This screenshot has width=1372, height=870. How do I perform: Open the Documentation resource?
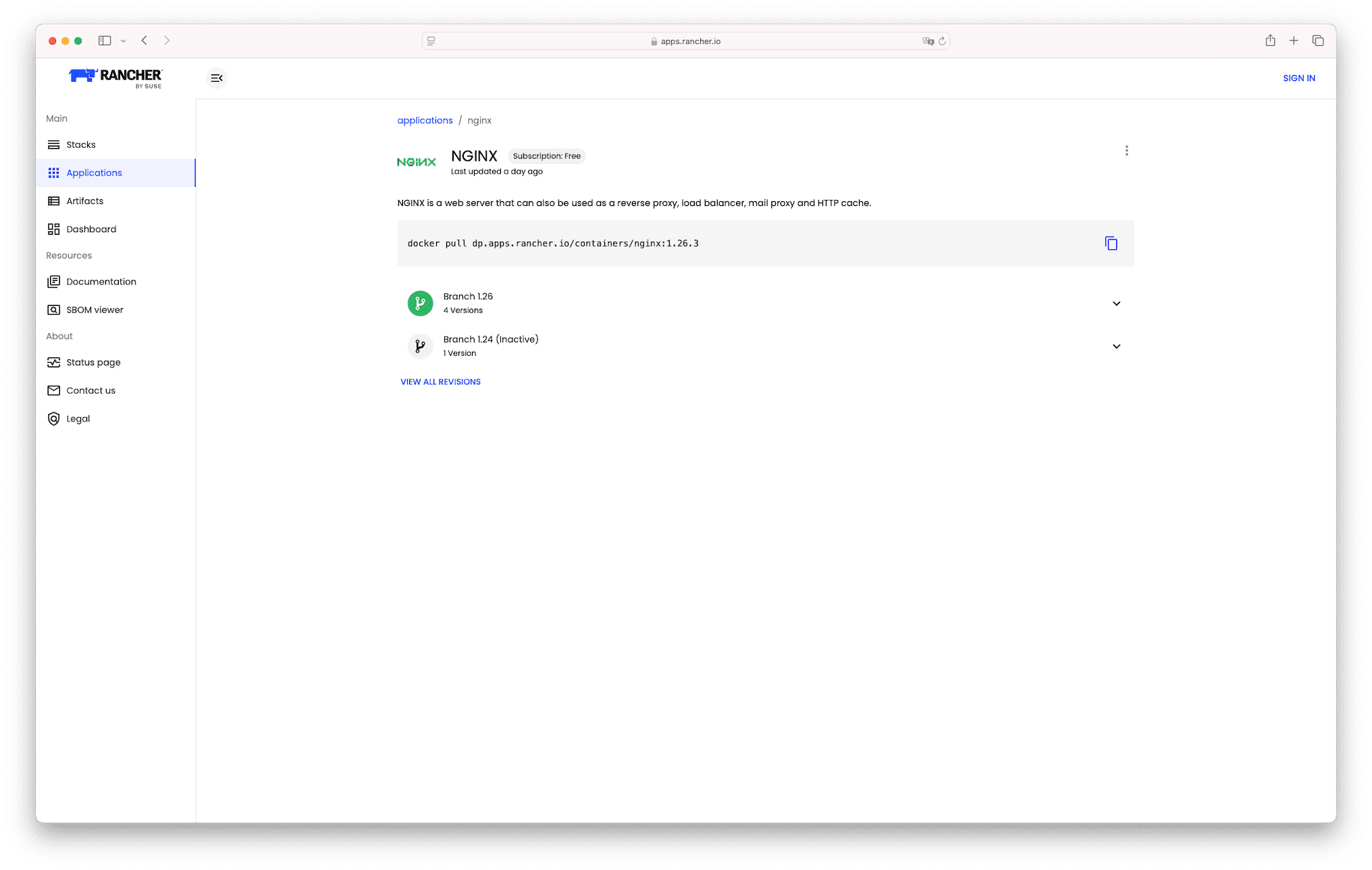101,282
